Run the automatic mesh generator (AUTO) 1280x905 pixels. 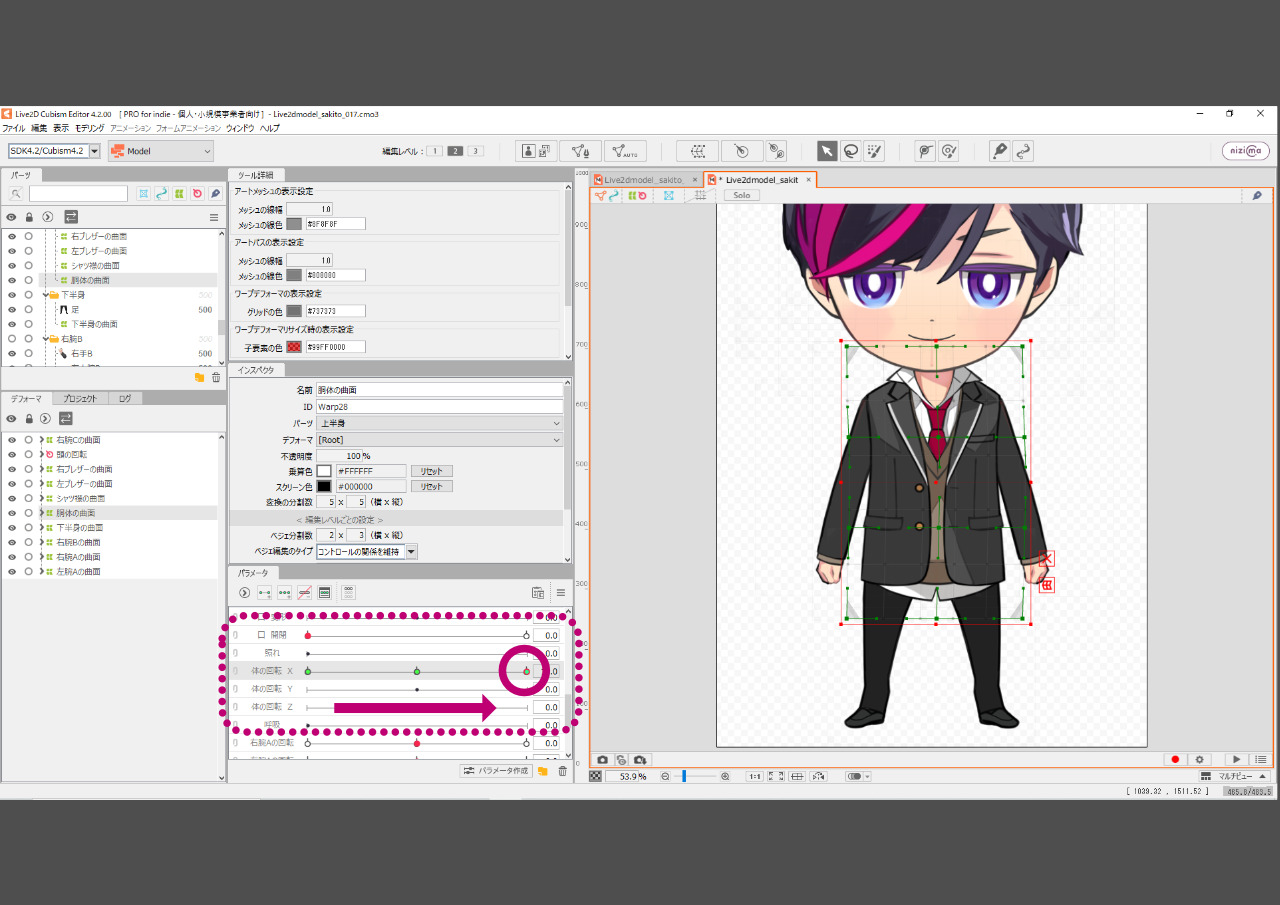click(625, 151)
